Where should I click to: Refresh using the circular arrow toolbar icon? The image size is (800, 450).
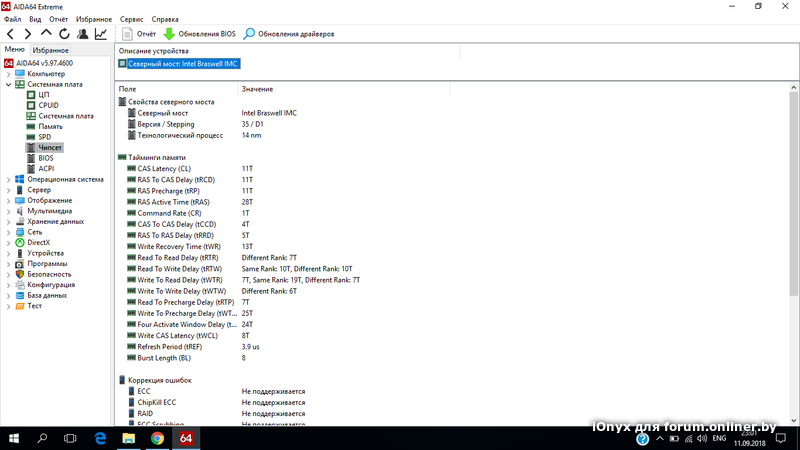coord(64,34)
